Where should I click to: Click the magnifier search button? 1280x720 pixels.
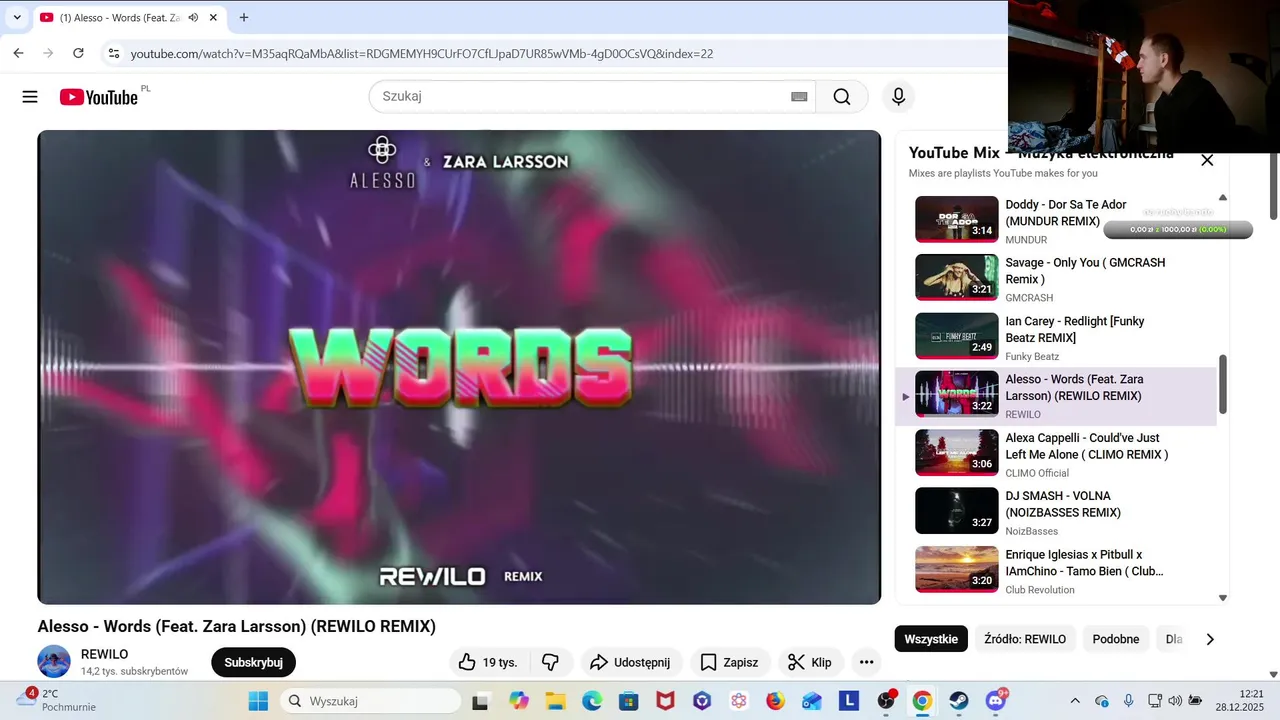click(842, 97)
